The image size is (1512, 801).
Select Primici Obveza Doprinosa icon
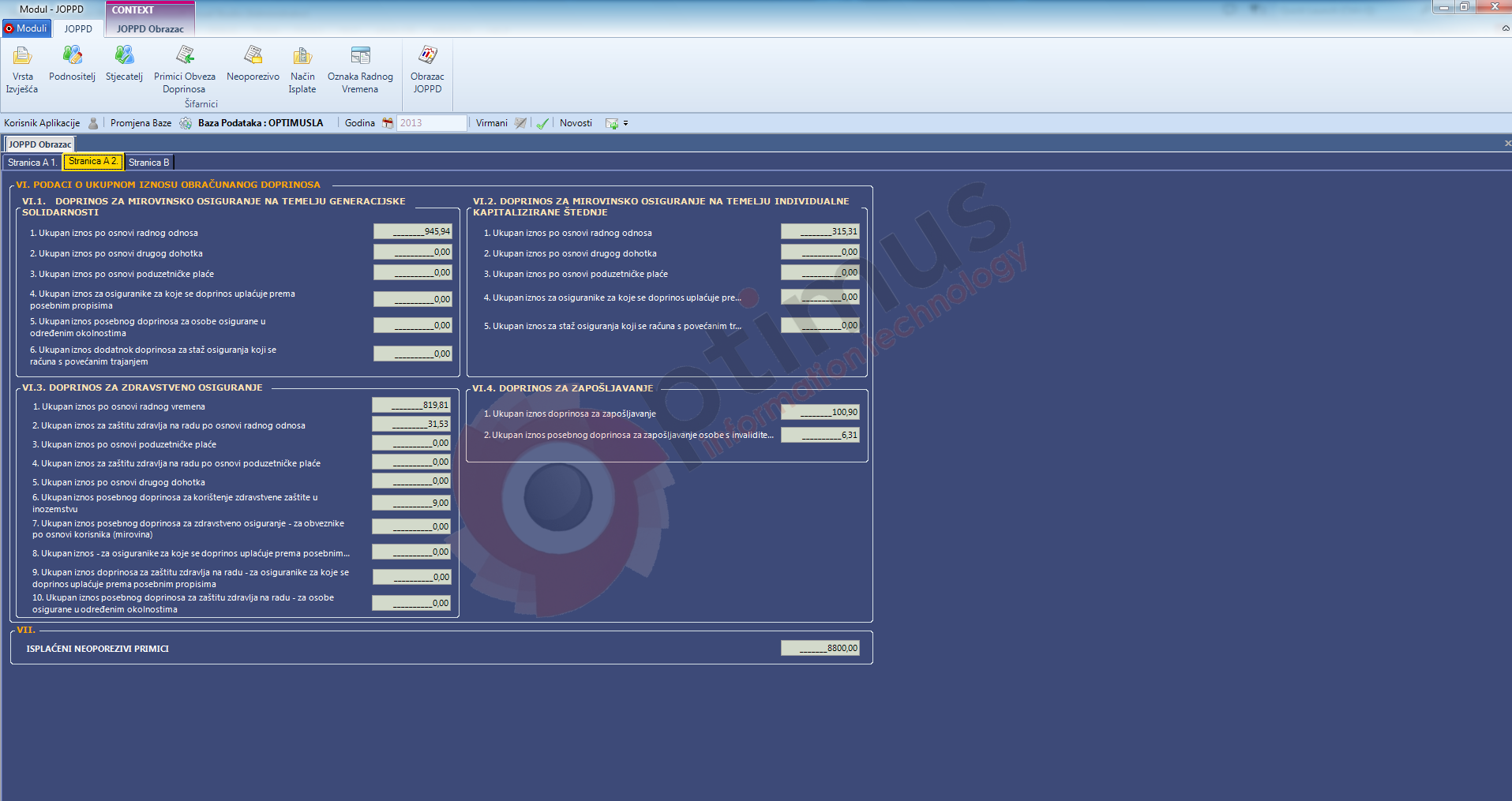[x=185, y=56]
